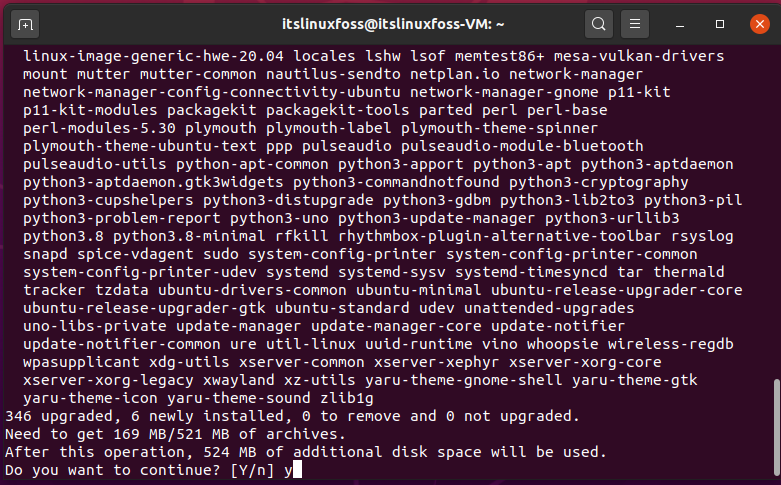Maximize the terminal window
Viewport: 781px width, 485px height.
click(720, 24)
